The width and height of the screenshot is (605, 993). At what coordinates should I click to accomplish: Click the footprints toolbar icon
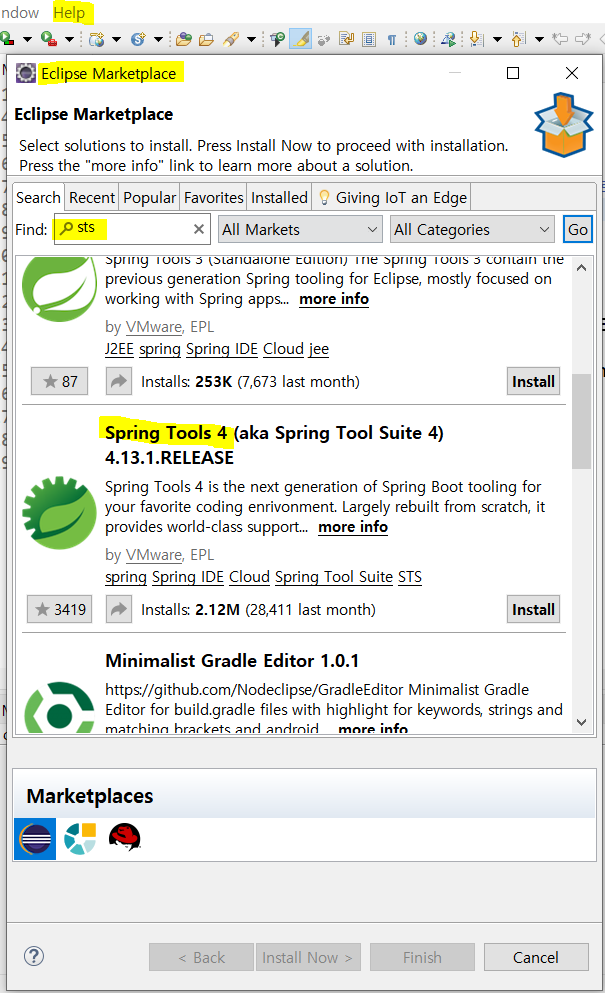(x=324, y=40)
